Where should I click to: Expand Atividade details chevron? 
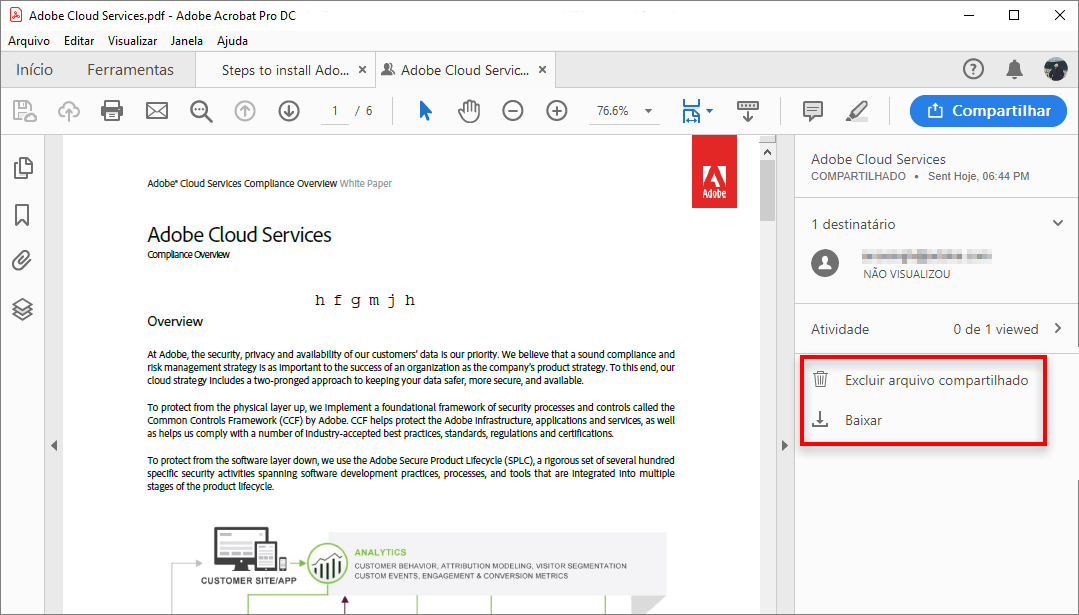1058,328
